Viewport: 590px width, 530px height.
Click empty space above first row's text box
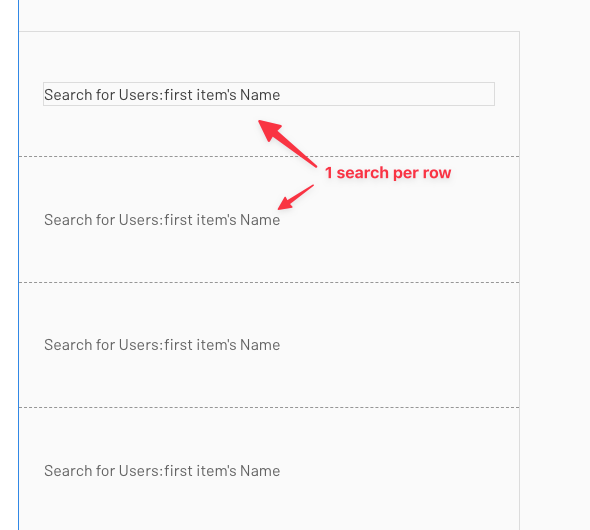point(269,56)
